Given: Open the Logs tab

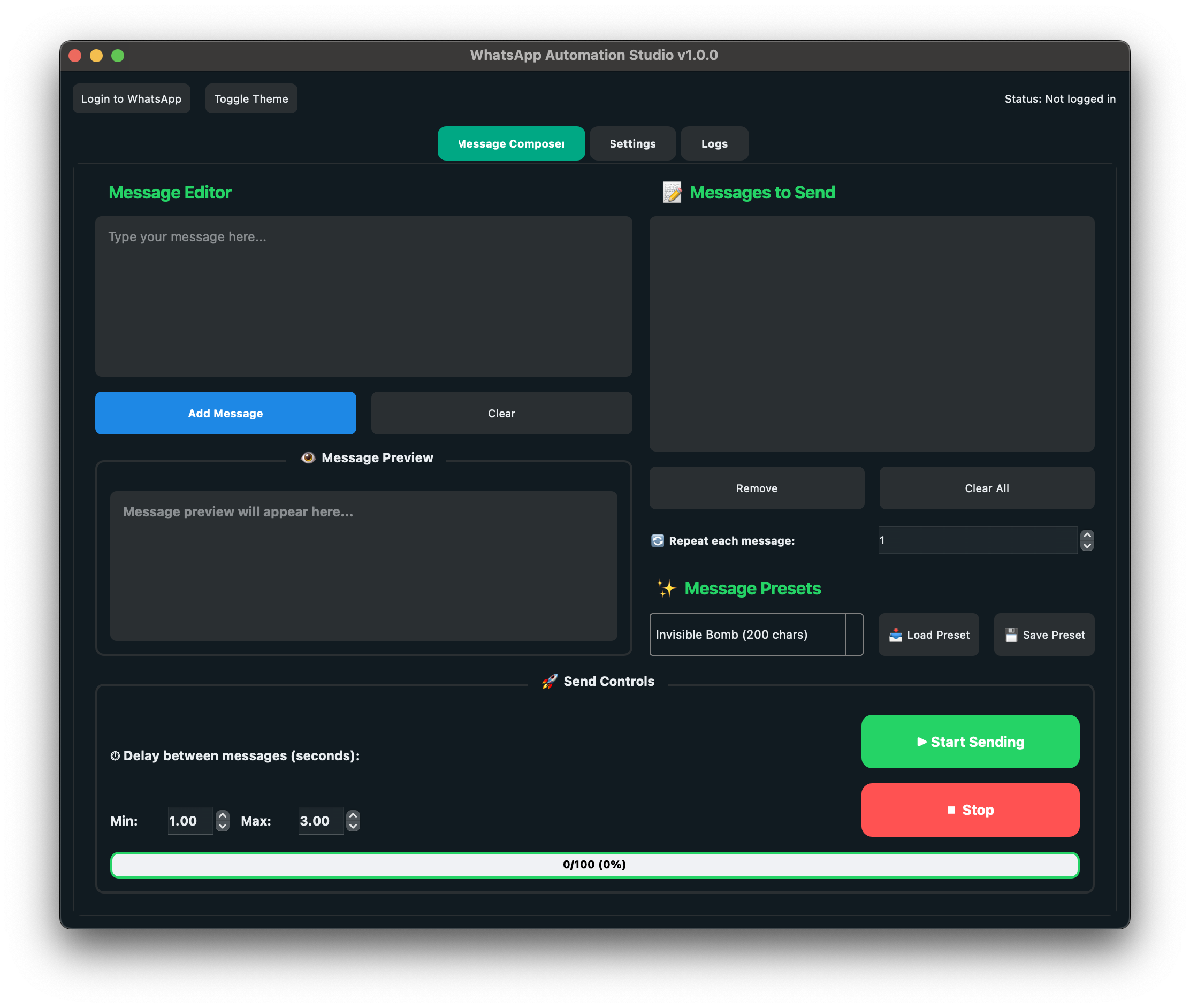Looking at the screenshot, I should pyautogui.click(x=714, y=143).
